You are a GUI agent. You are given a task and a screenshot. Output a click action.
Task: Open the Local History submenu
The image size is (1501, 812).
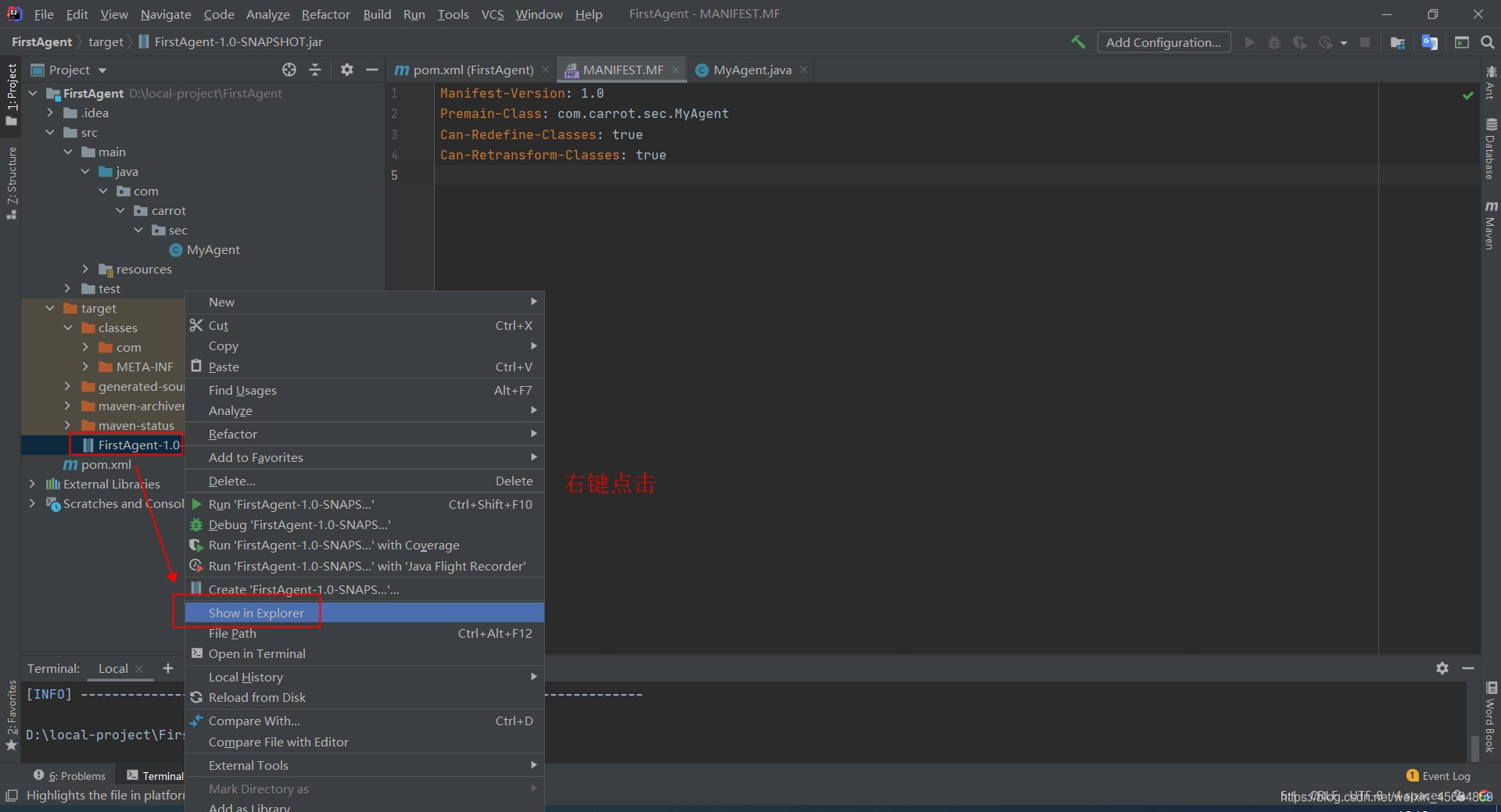coord(364,677)
